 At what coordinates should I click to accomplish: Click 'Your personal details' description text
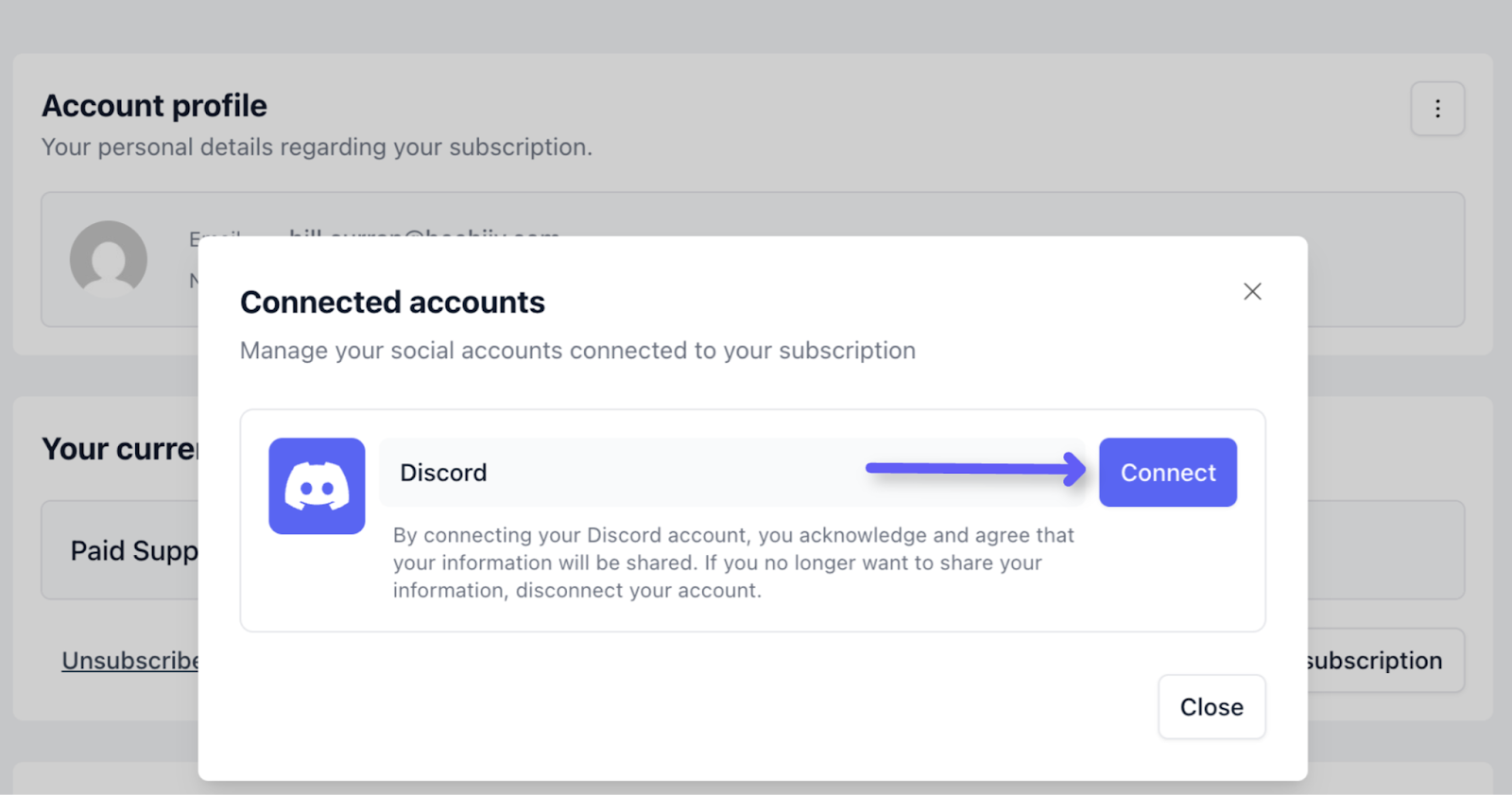click(317, 147)
